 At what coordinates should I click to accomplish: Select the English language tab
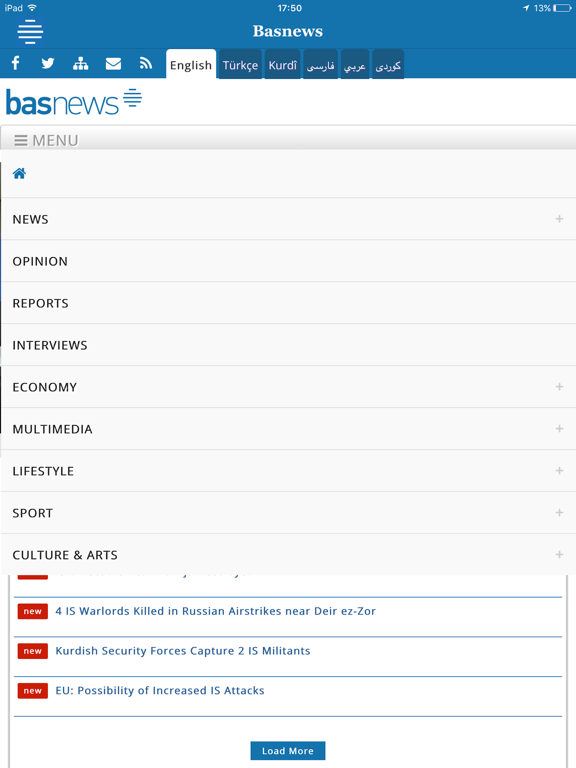point(191,64)
